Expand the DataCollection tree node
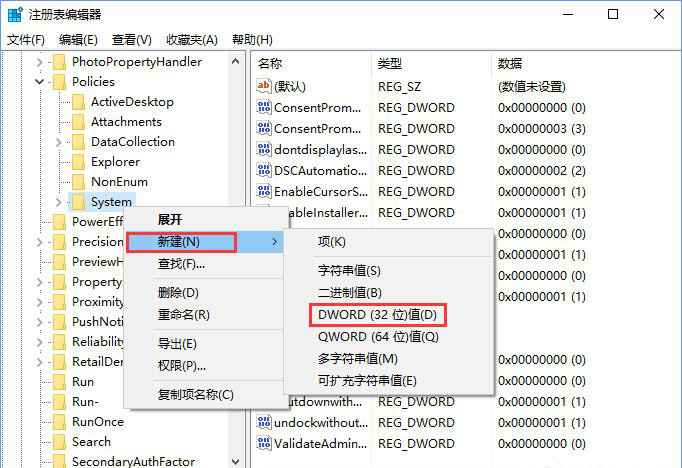Image resolution: width=682 pixels, height=468 pixels. [59, 142]
